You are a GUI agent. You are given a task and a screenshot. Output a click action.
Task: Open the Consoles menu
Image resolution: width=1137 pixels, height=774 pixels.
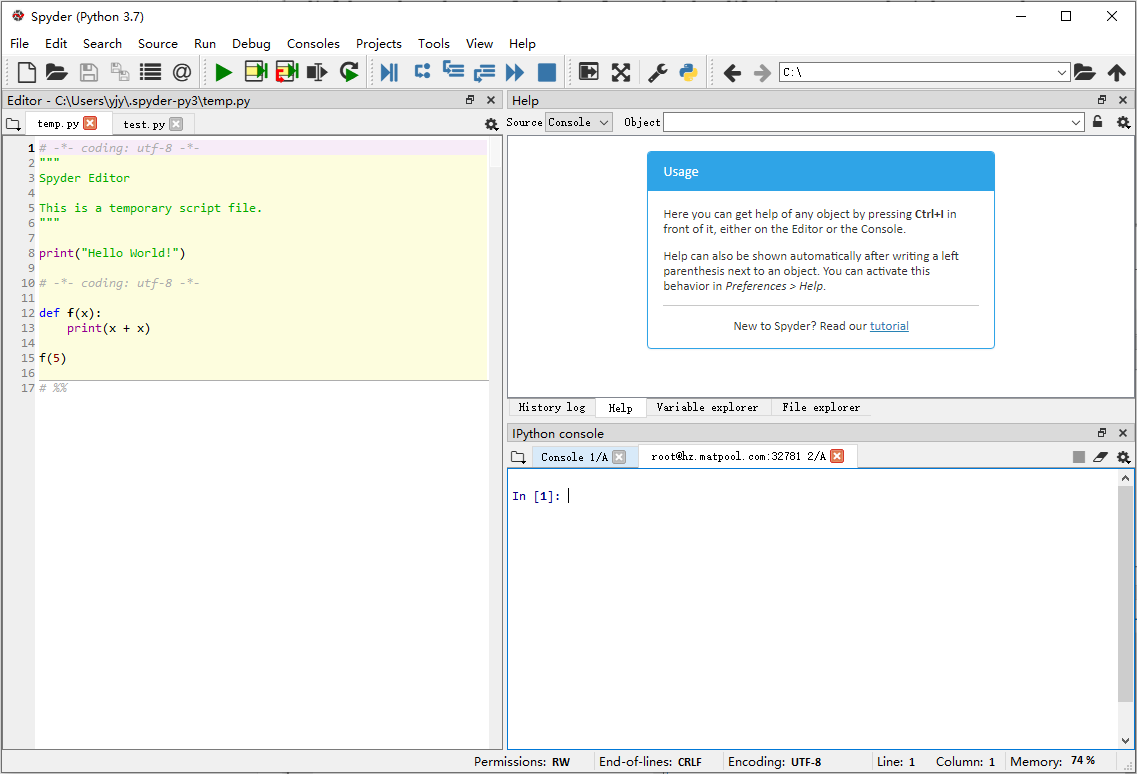click(313, 44)
